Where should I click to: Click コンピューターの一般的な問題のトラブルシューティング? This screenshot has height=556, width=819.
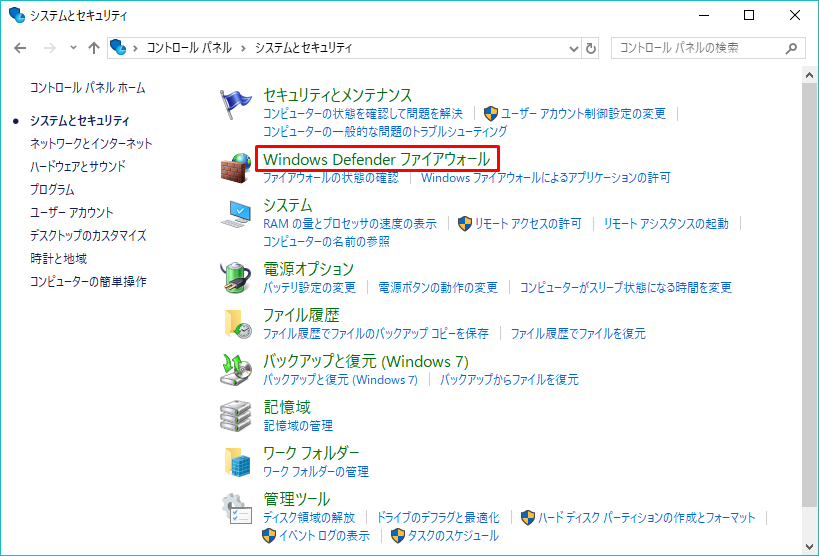(385, 131)
